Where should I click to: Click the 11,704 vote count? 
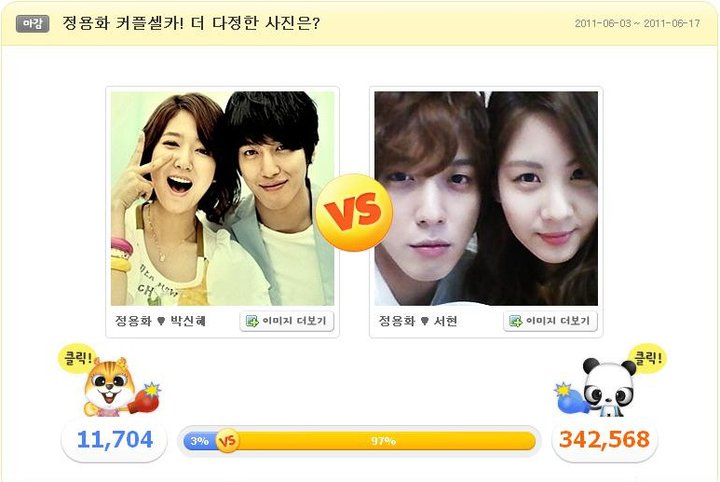[x=115, y=439]
